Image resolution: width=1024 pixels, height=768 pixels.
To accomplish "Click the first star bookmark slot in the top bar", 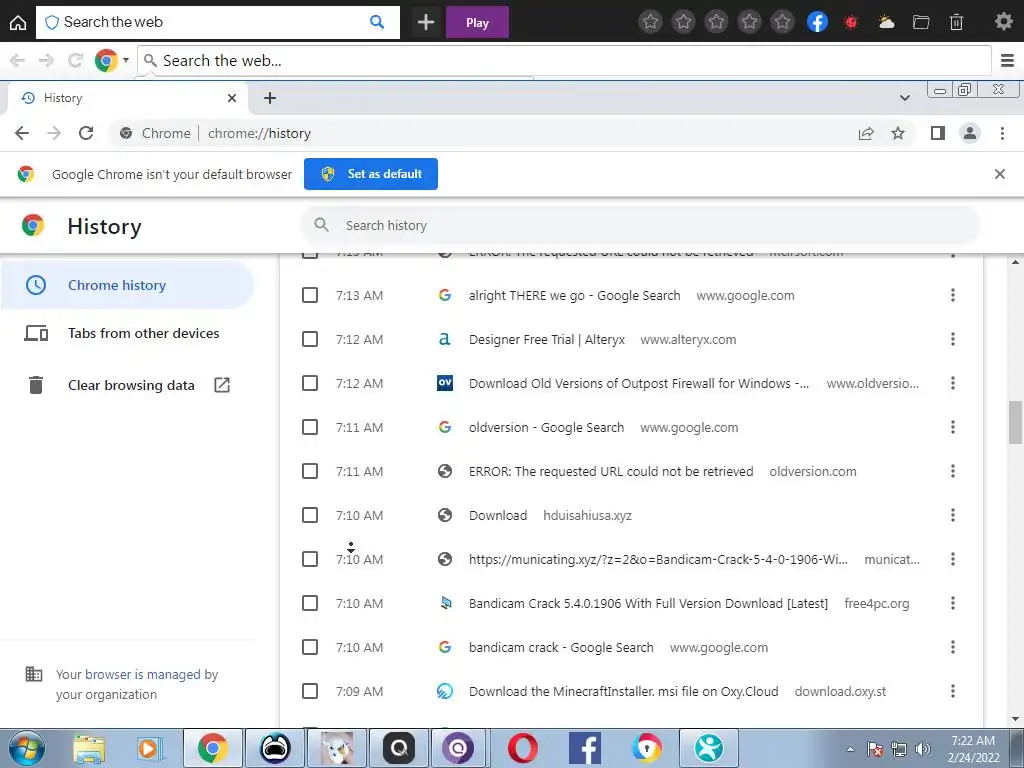I will coord(650,22).
